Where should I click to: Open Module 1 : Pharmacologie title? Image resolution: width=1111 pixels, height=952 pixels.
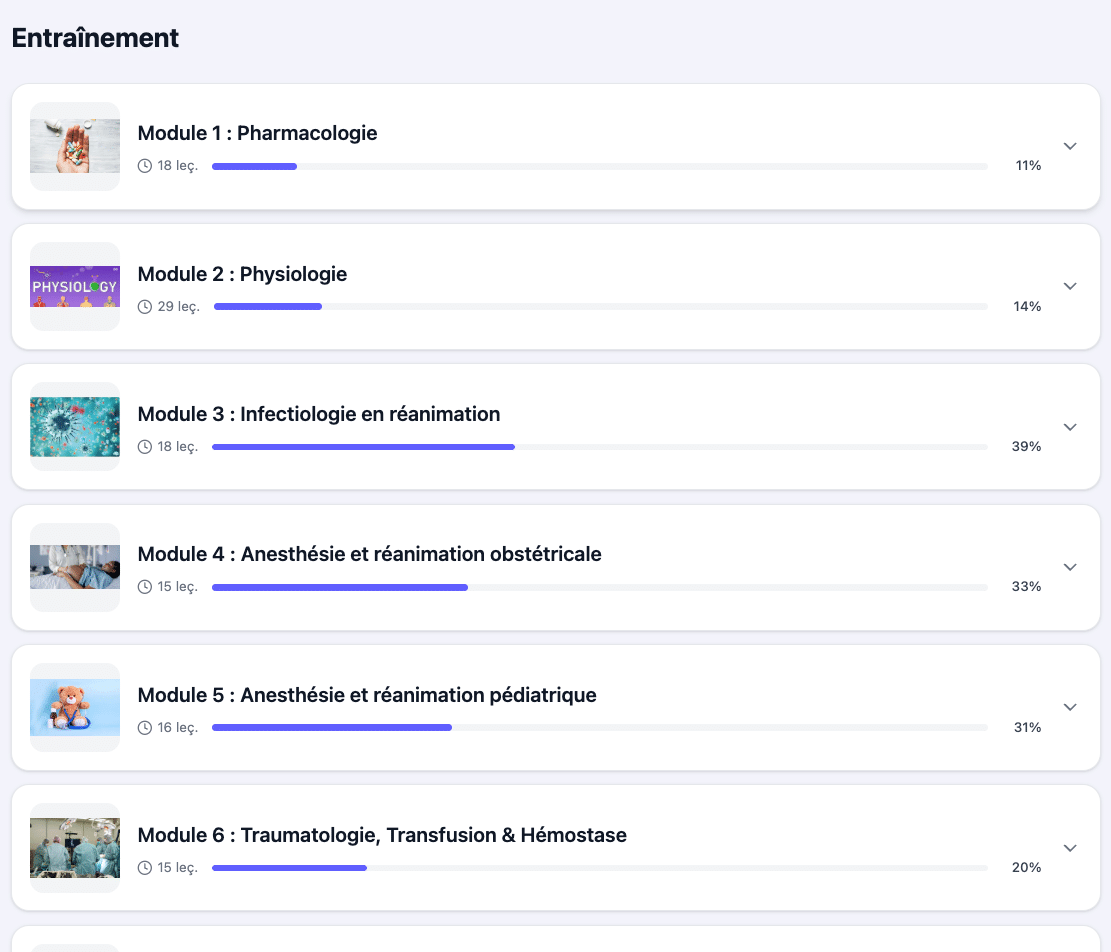point(257,133)
